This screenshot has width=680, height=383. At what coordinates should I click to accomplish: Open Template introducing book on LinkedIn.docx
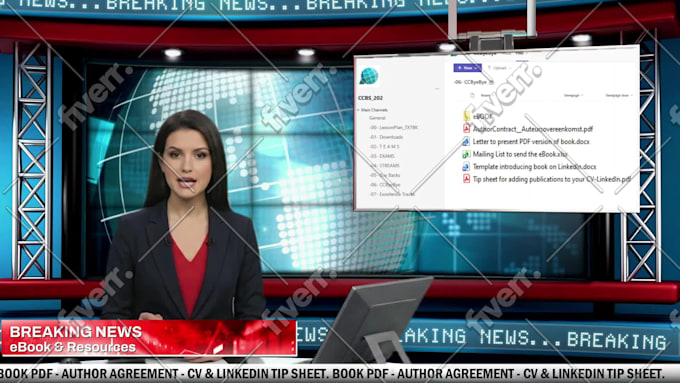coord(534,167)
